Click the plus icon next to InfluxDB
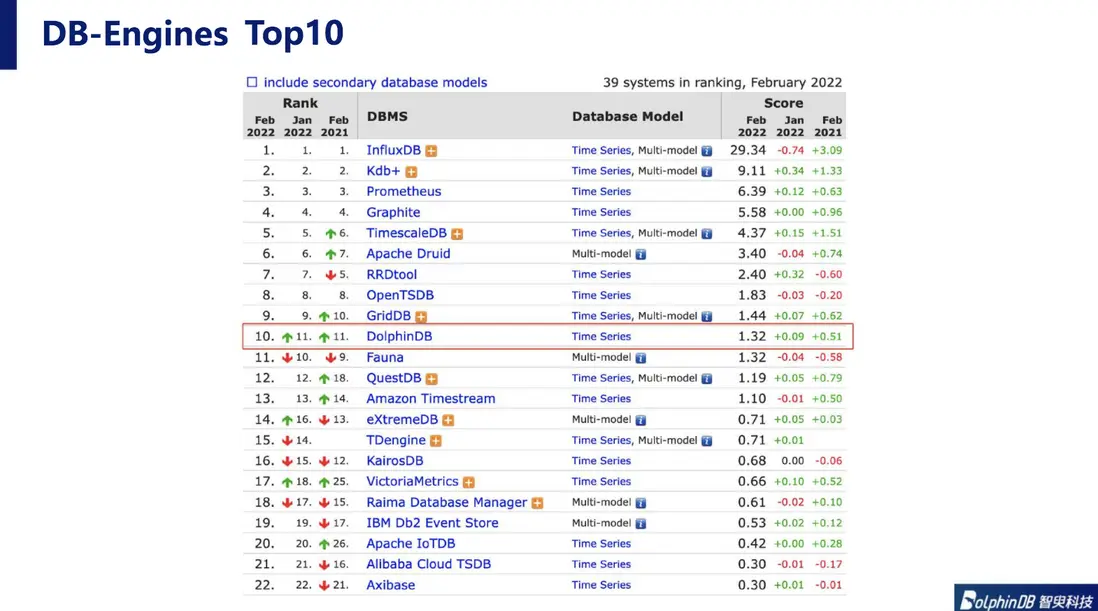Viewport: 1098px width, 611px height. tap(431, 151)
